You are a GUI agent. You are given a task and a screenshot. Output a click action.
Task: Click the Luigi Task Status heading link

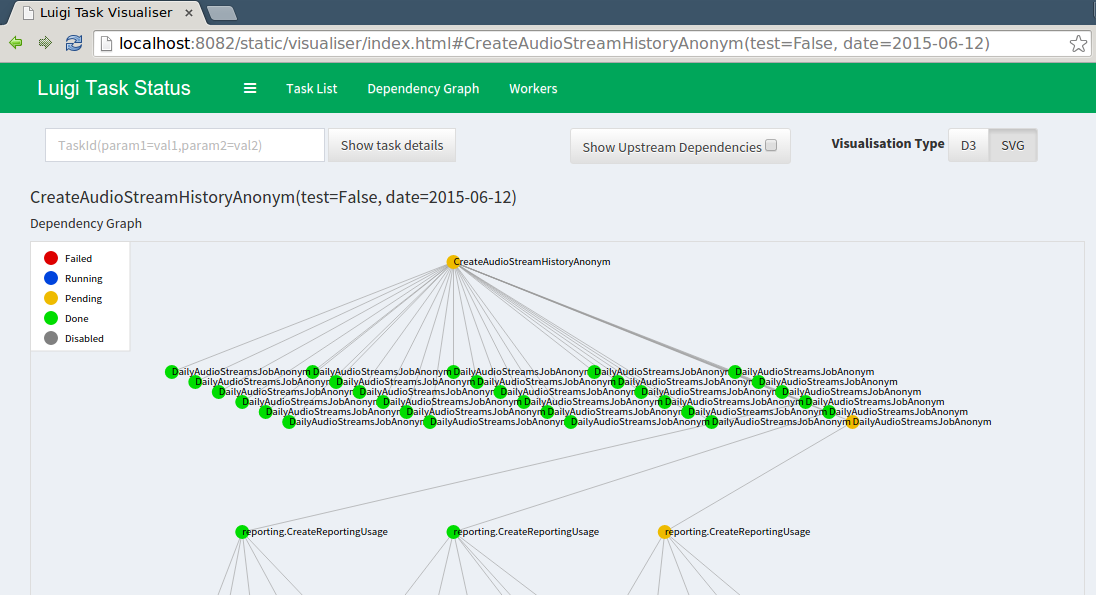tap(113, 88)
